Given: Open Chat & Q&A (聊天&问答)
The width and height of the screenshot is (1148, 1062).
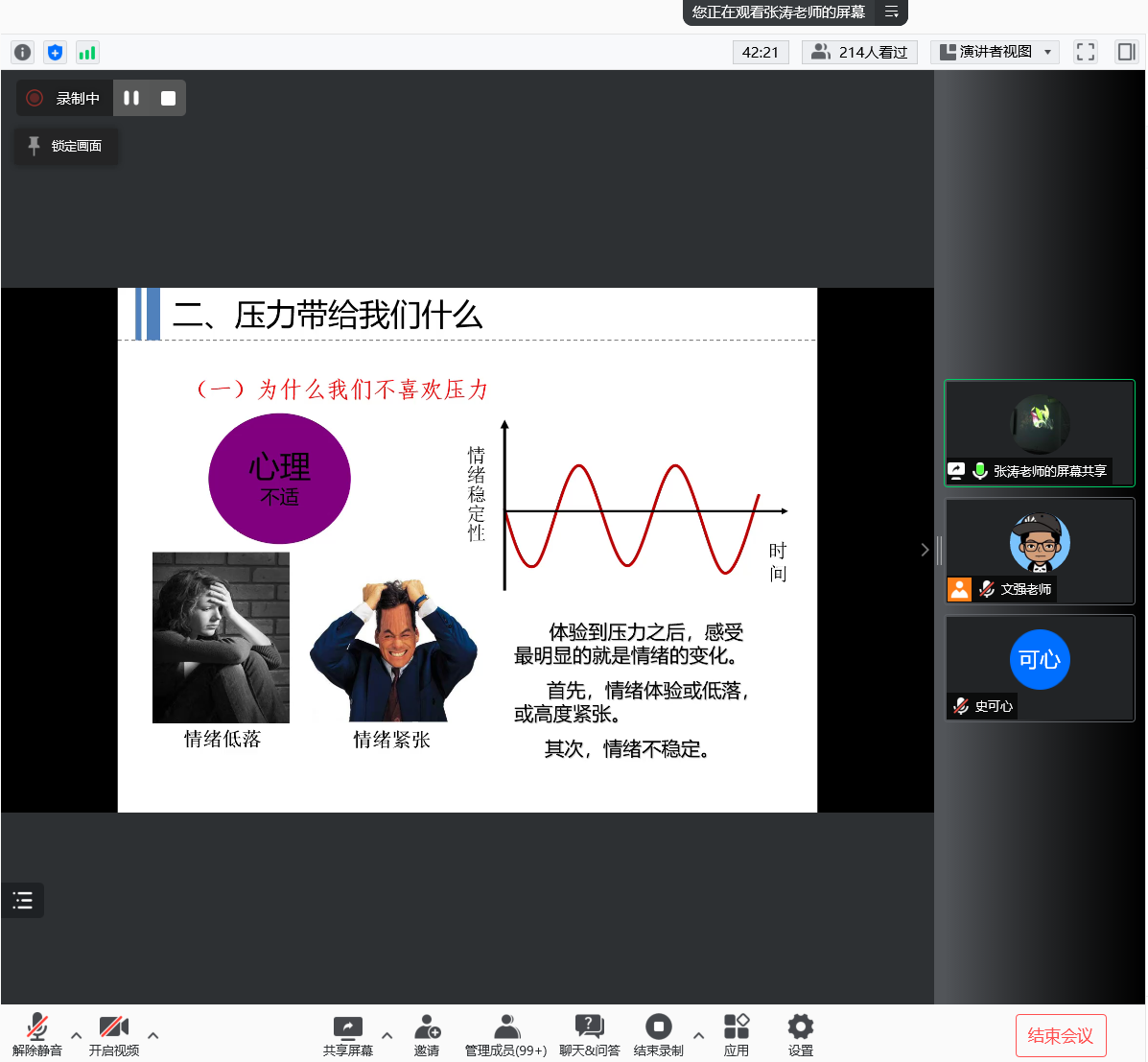Looking at the screenshot, I should pyautogui.click(x=589, y=1035).
